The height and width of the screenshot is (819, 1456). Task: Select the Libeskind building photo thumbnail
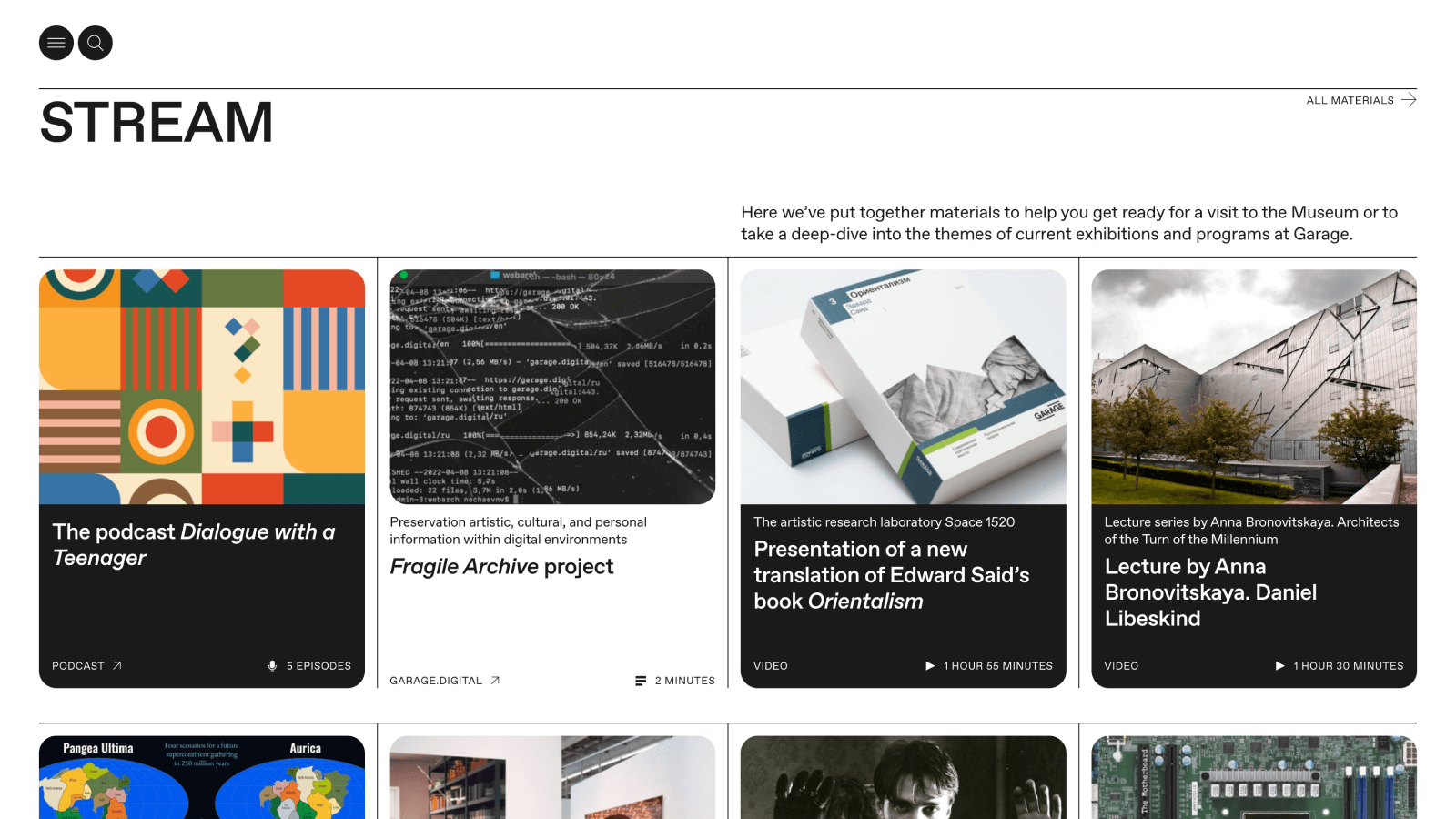click(1254, 387)
